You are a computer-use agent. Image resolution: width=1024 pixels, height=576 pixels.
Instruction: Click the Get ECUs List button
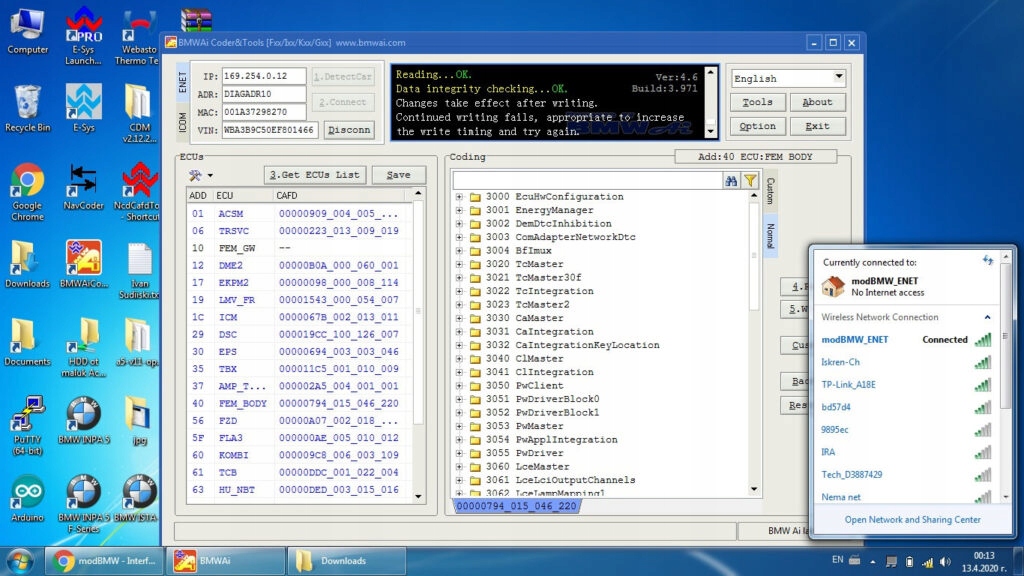click(315, 175)
